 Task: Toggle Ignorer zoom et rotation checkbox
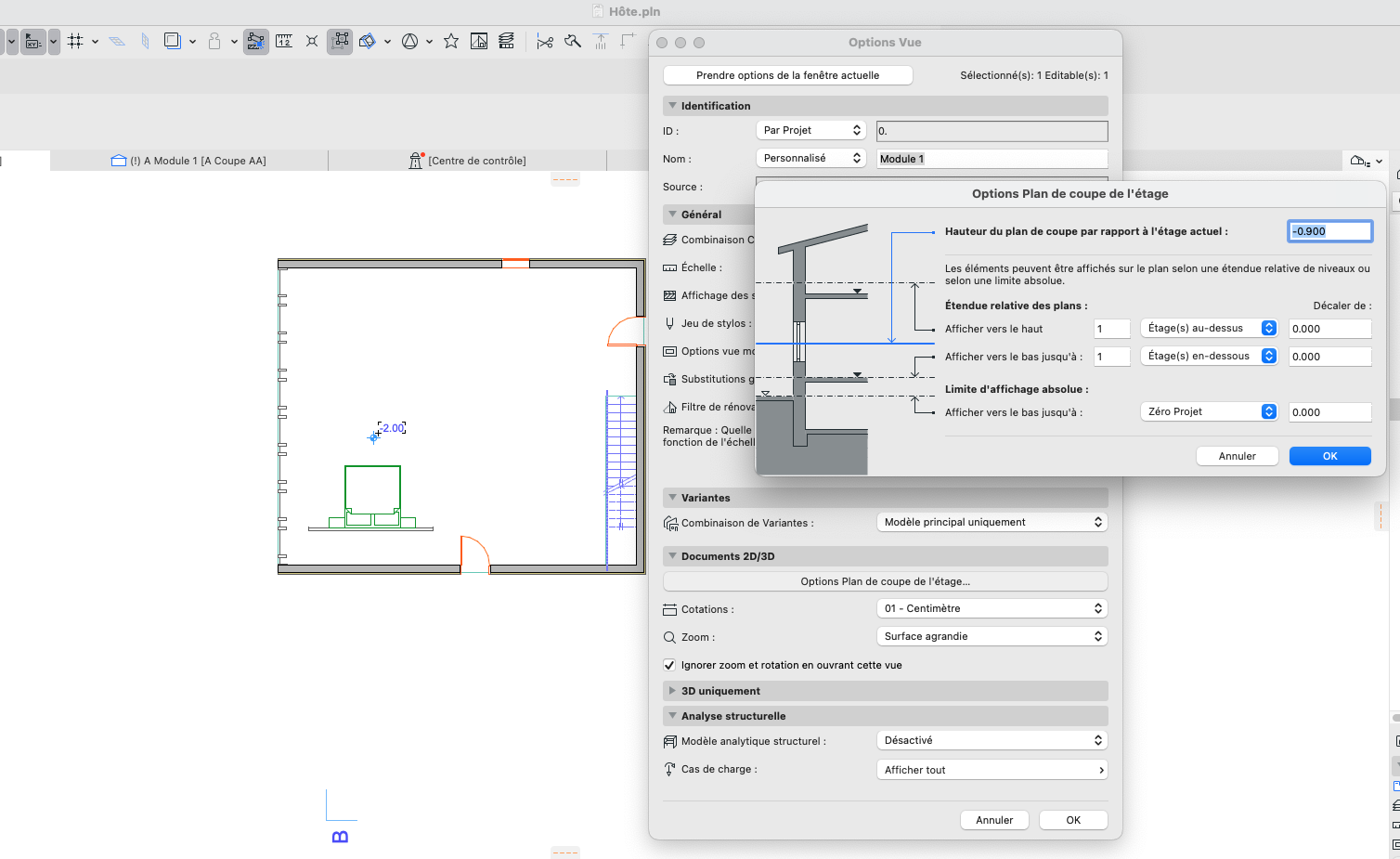click(x=669, y=665)
